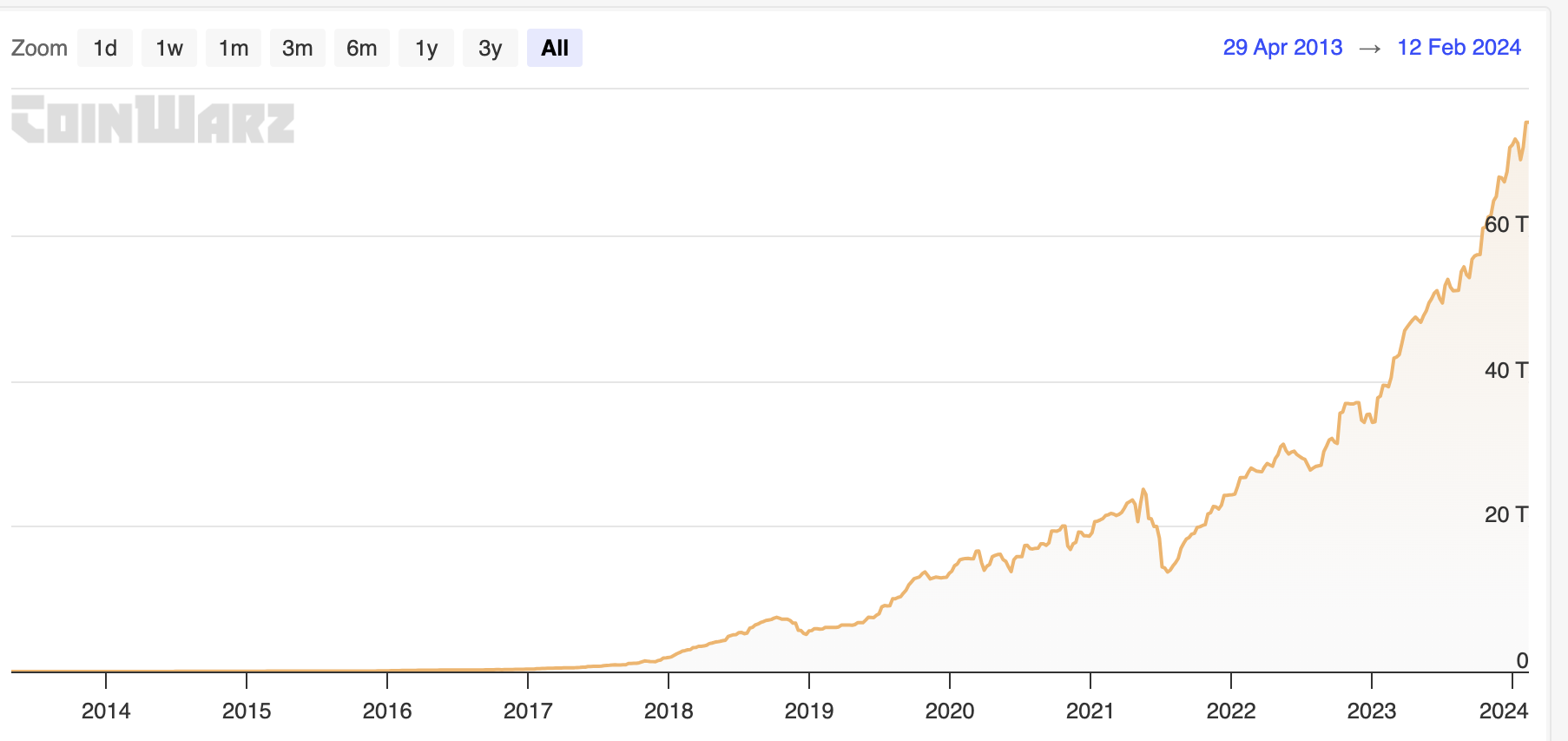Select the 1d zoom range
Viewport: 1568px width, 741px height.
[105, 48]
